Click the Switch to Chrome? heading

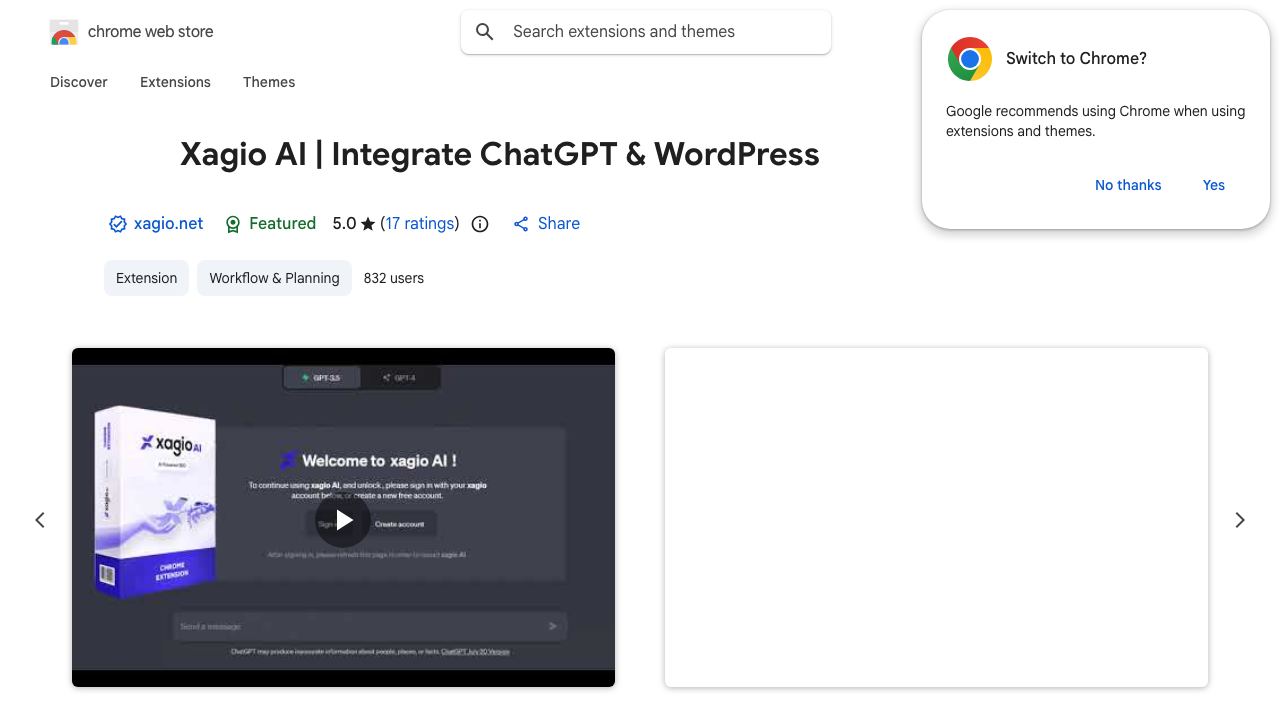(1076, 58)
